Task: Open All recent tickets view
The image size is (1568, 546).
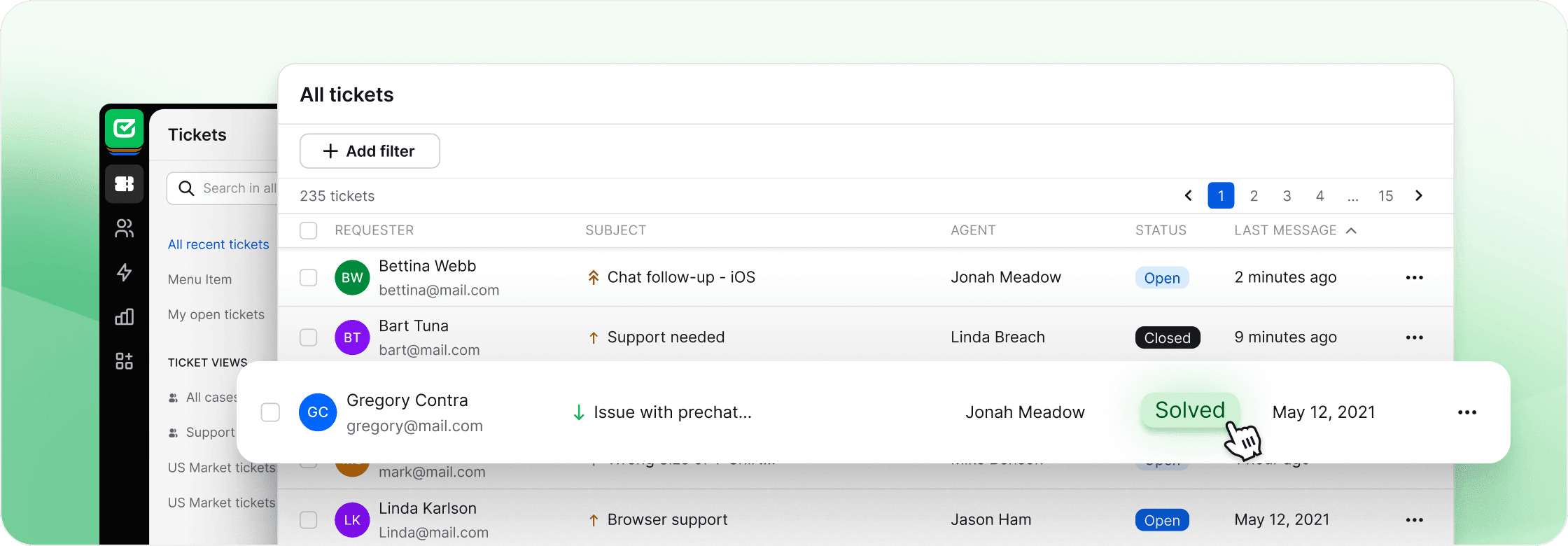Action: click(x=218, y=244)
